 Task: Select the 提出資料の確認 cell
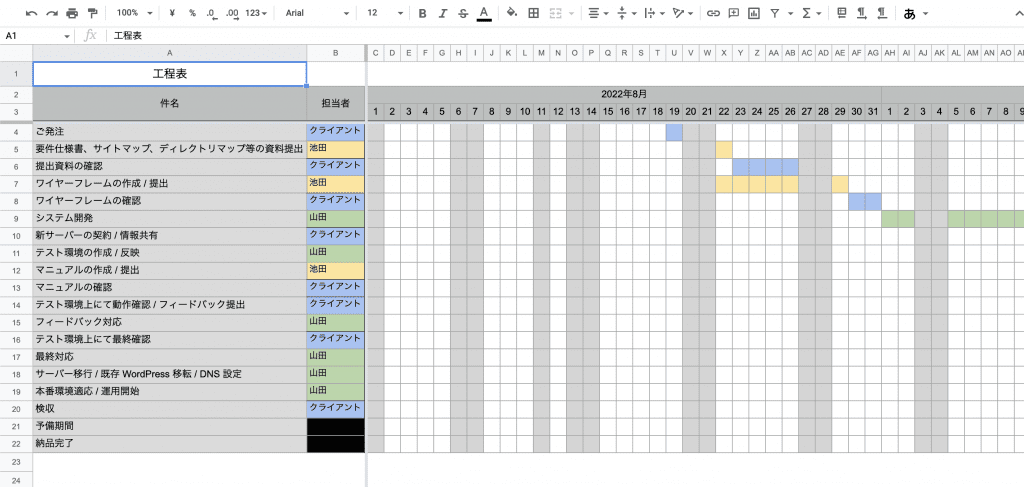pos(170,166)
